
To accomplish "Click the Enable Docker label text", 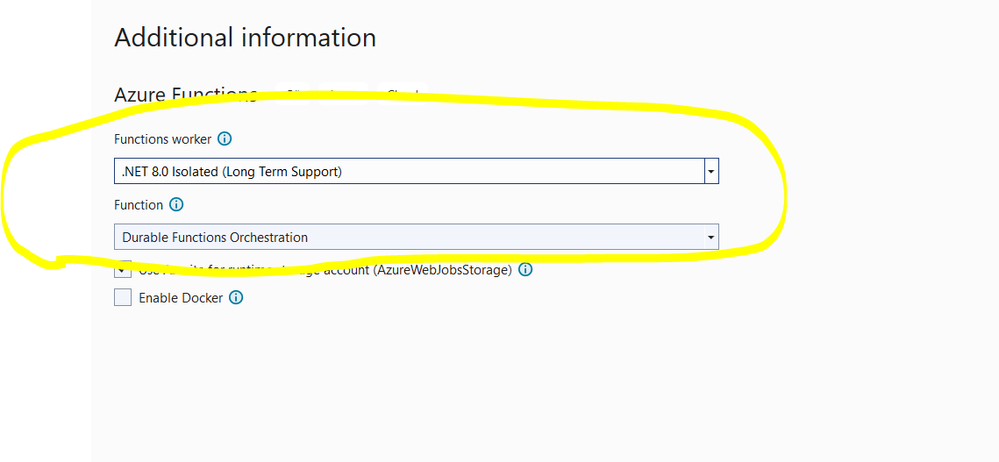I will click(180, 297).
